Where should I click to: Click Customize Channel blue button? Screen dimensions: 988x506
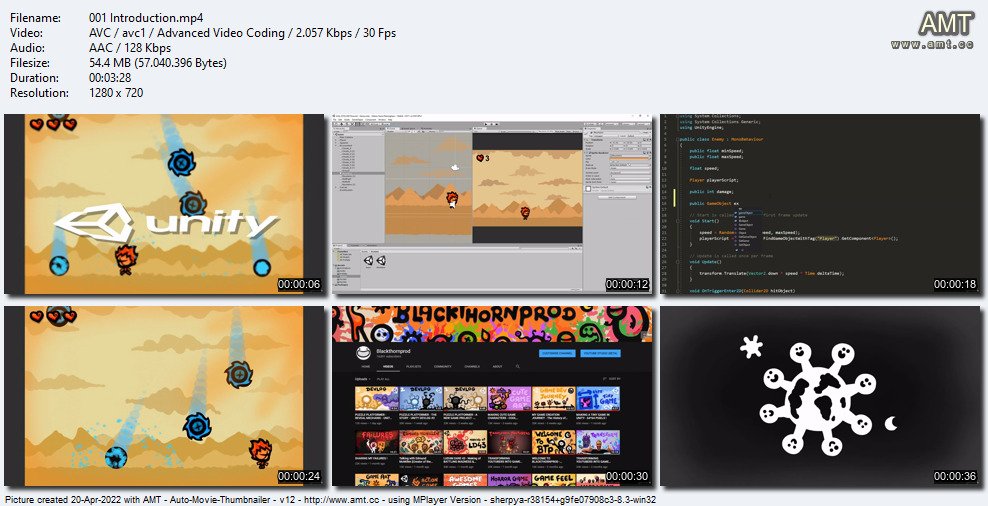pos(557,354)
